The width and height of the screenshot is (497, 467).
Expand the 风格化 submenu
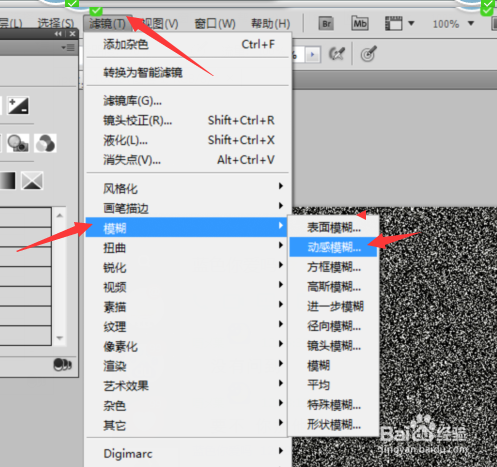[187, 188]
